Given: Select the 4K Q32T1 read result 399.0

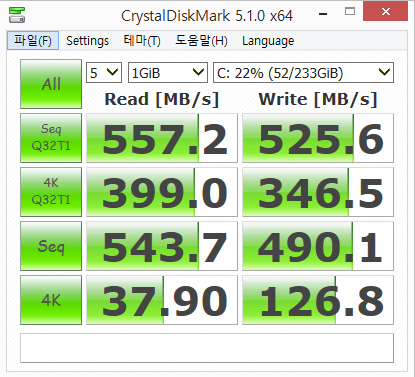Looking at the screenshot, I should (x=162, y=192).
